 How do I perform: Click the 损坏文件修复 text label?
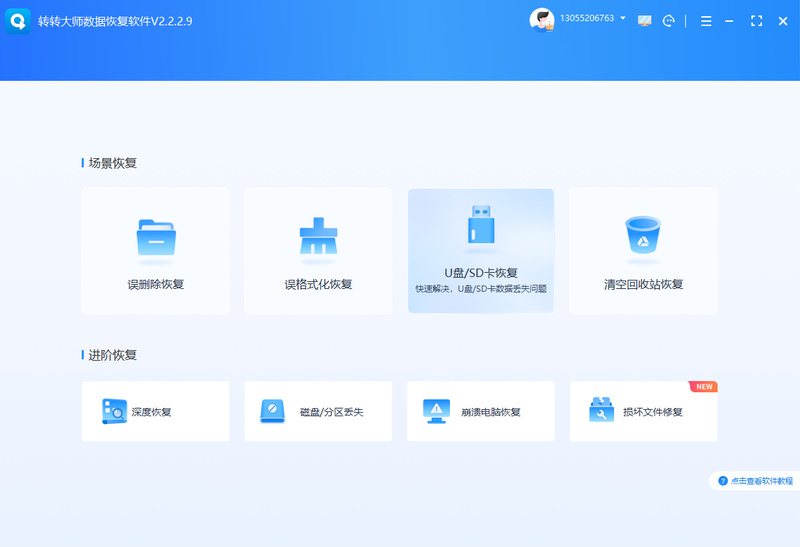[x=653, y=412]
